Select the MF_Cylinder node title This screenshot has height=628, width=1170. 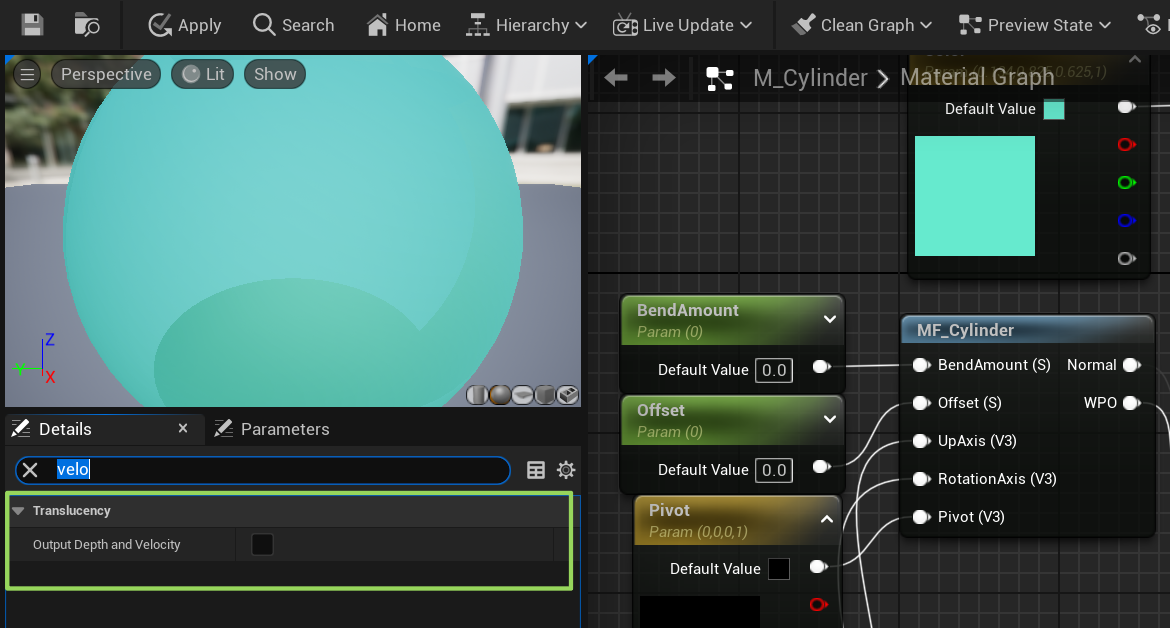tap(965, 330)
